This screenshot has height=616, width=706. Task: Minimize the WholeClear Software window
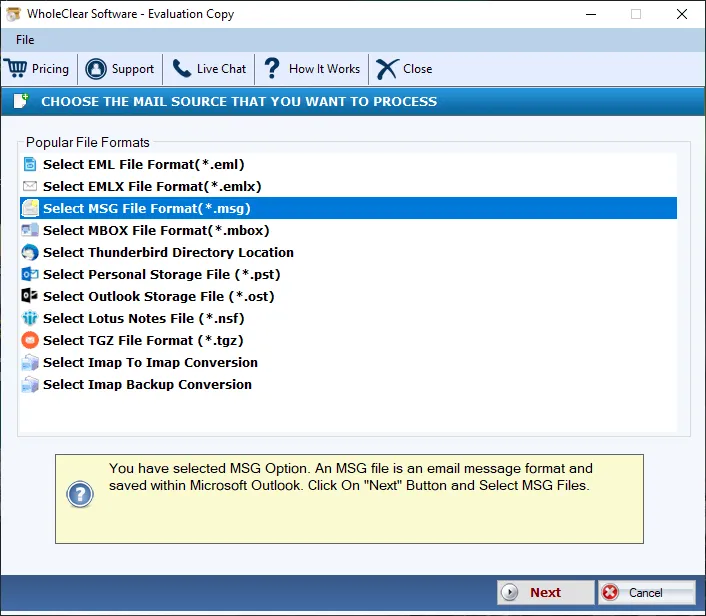(591, 14)
